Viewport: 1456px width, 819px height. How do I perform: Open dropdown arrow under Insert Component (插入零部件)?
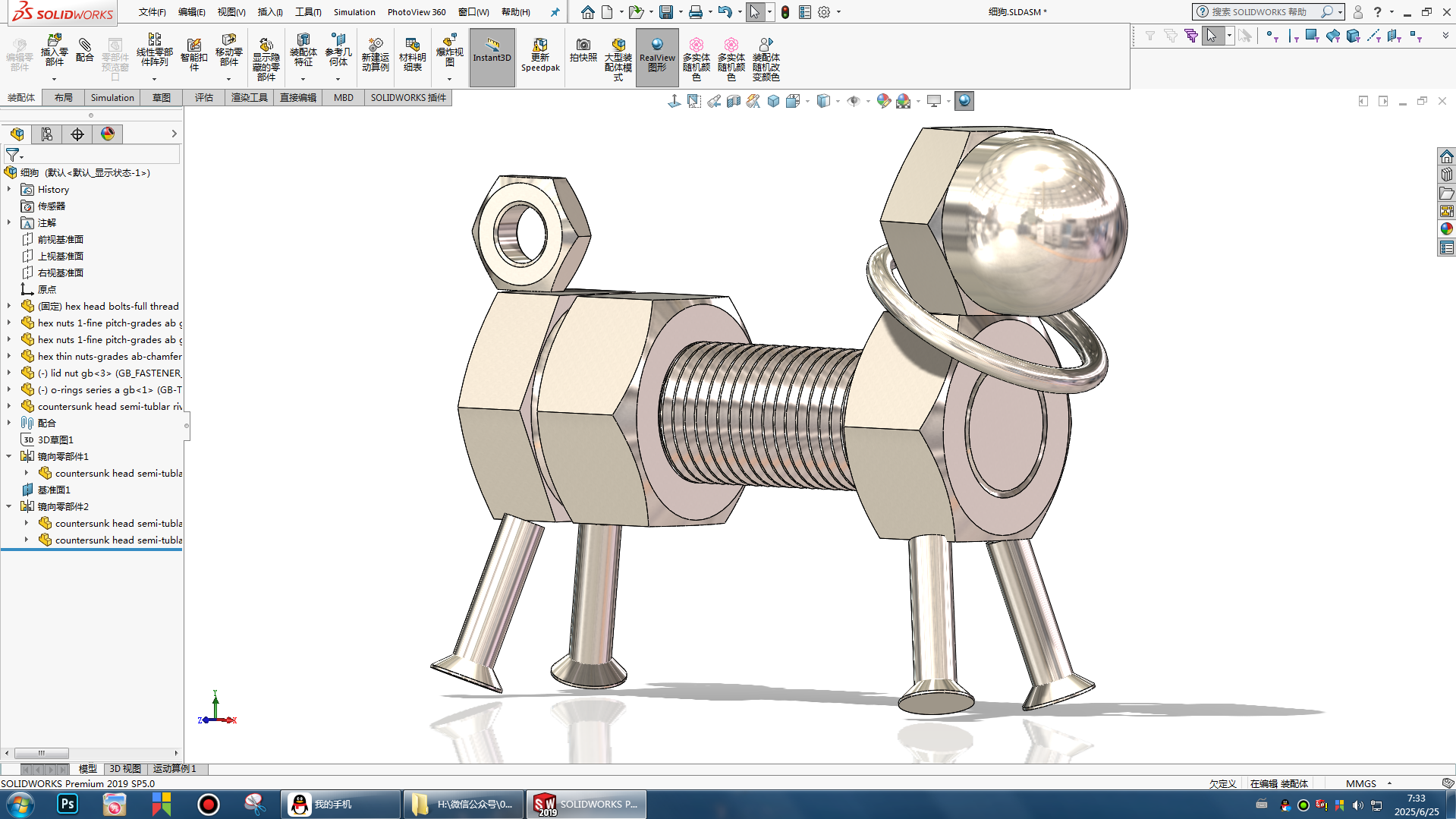click(54, 79)
